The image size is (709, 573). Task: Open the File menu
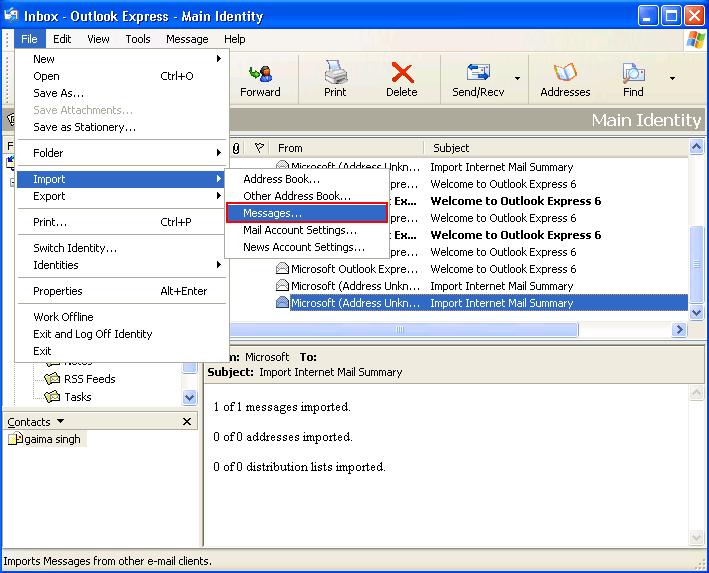point(29,39)
